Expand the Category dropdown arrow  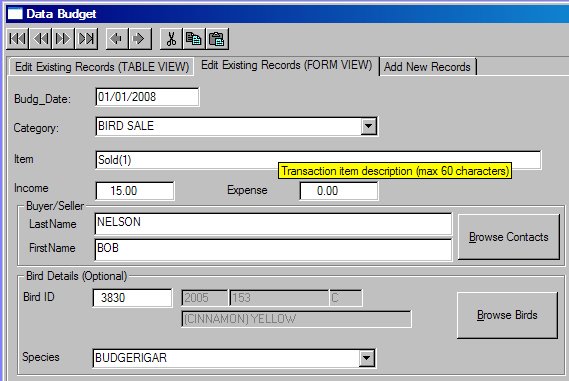click(x=369, y=126)
